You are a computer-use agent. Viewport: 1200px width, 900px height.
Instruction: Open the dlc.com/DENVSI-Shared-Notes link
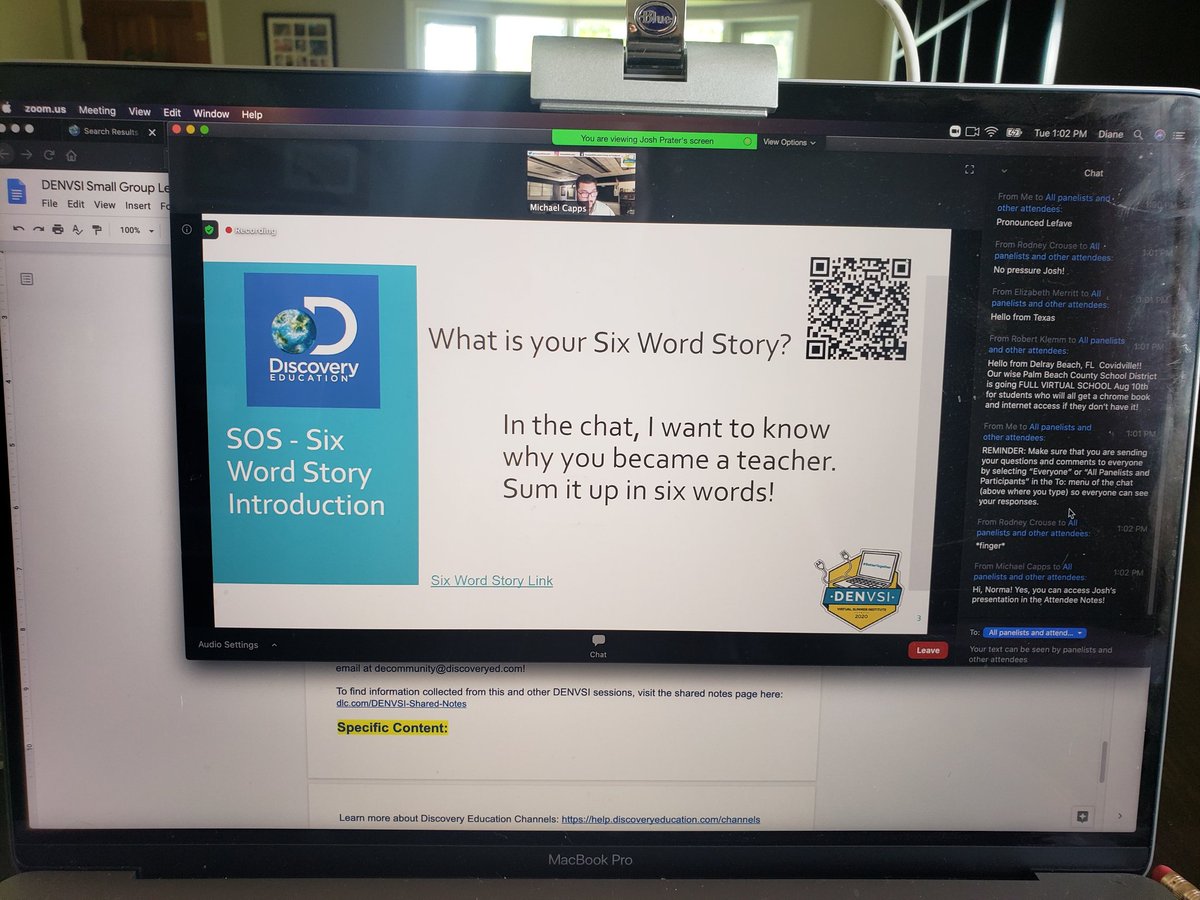[x=401, y=703]
